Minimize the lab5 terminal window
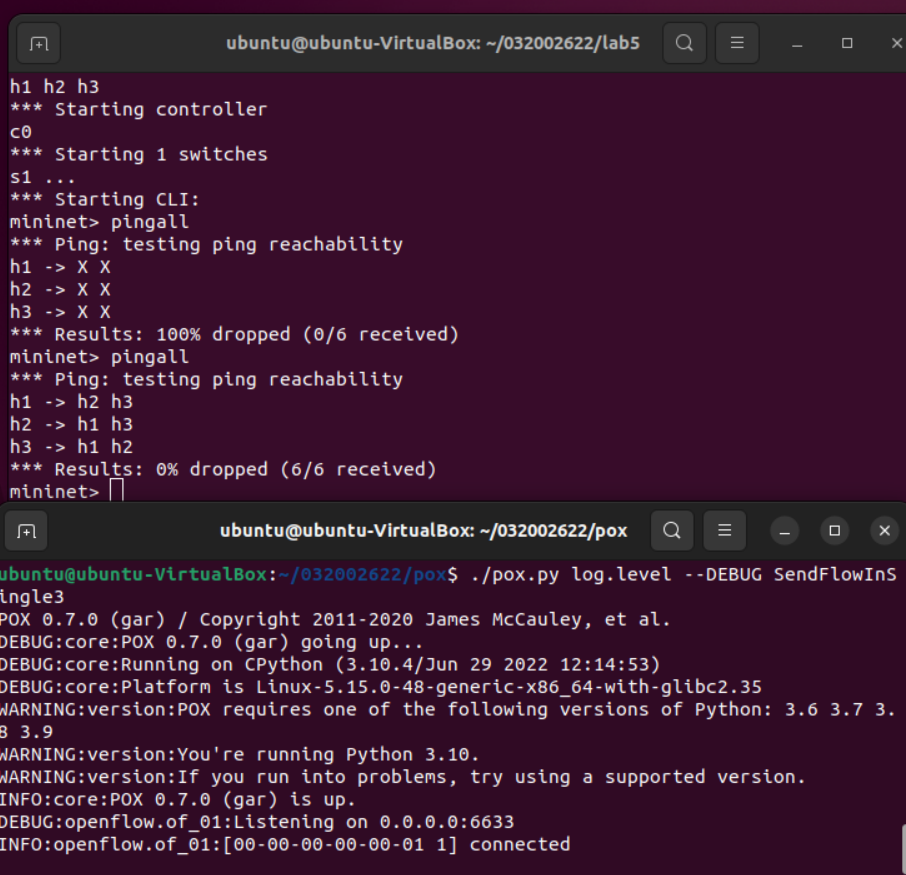 [x=797, y=43]
